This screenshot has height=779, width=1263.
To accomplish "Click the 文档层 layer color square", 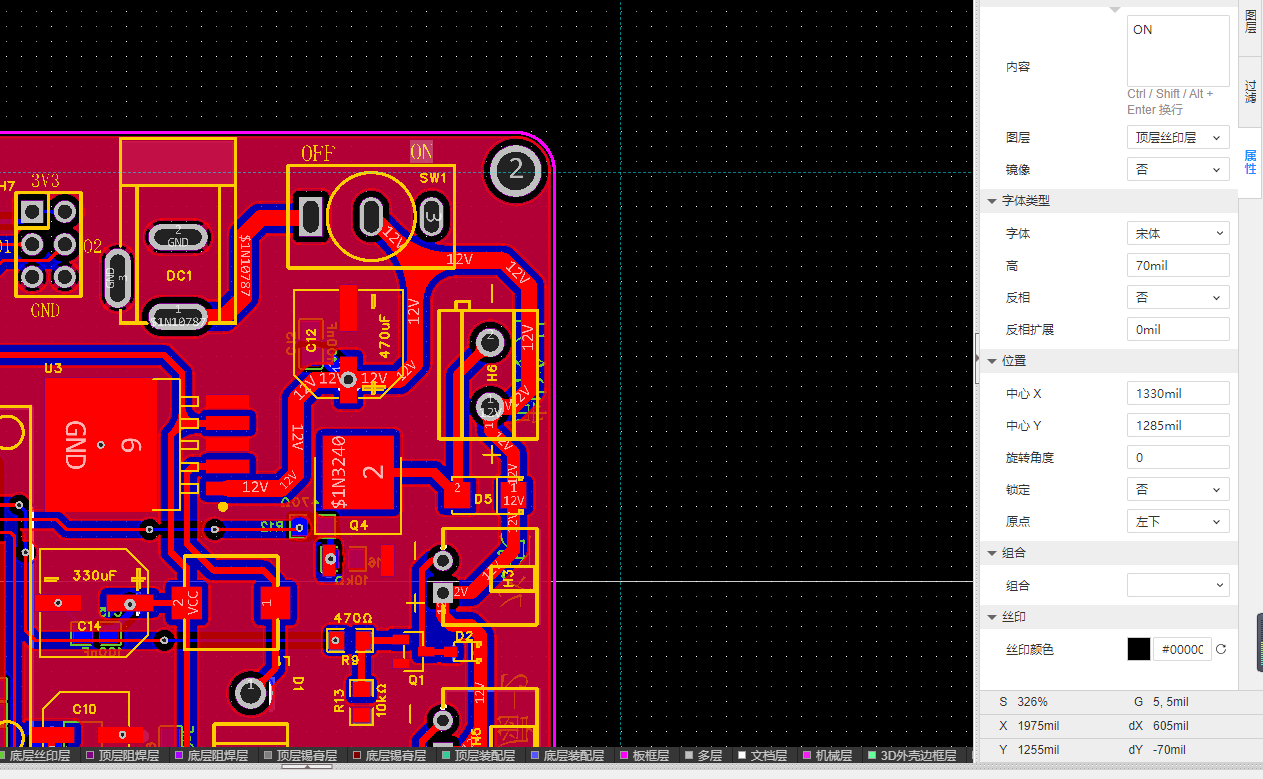I will pyautogui.click(x=742, y=755).
